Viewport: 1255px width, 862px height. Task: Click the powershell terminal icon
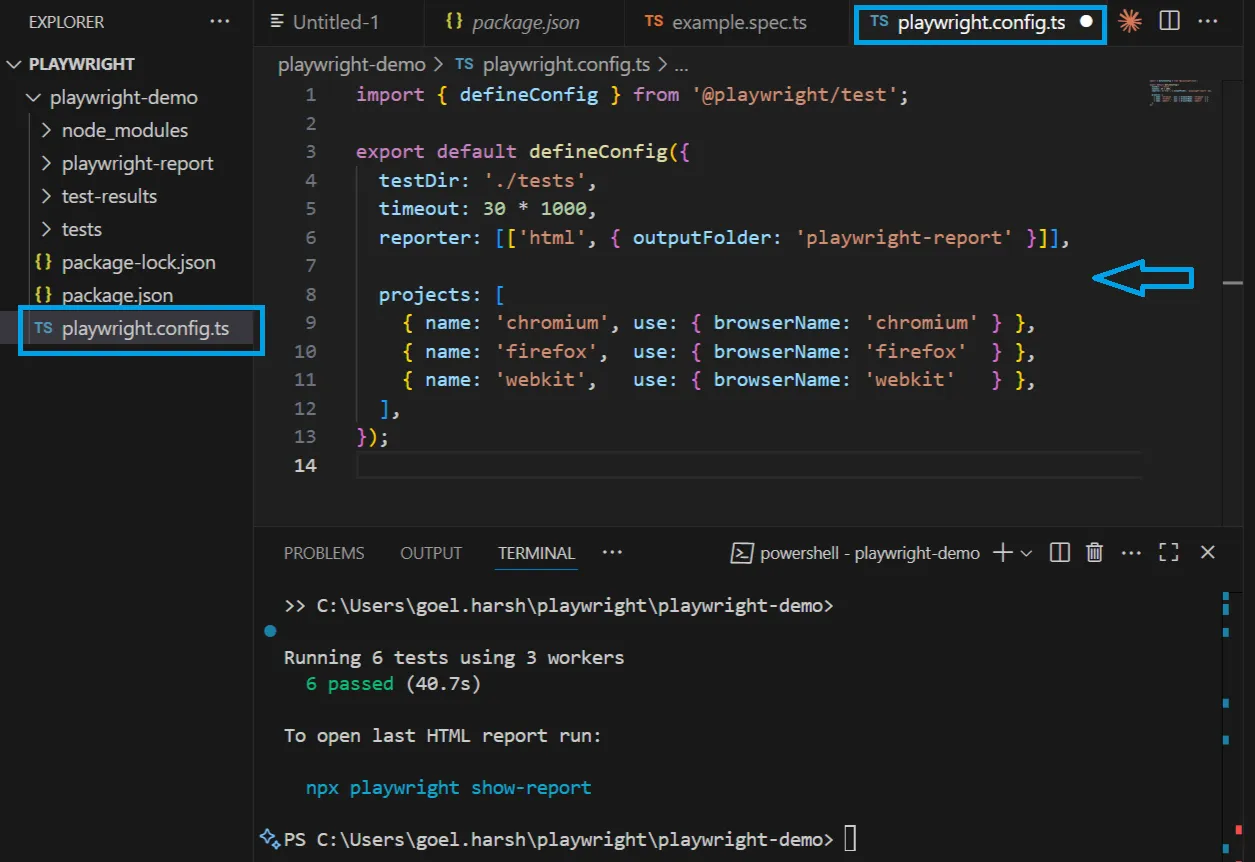[742, 553]
